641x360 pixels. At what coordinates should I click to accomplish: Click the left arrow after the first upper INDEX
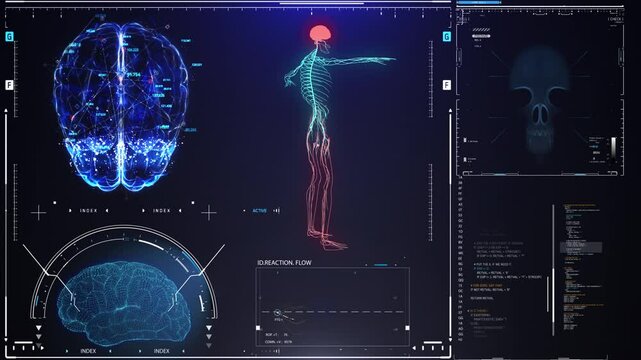point(107,211)
